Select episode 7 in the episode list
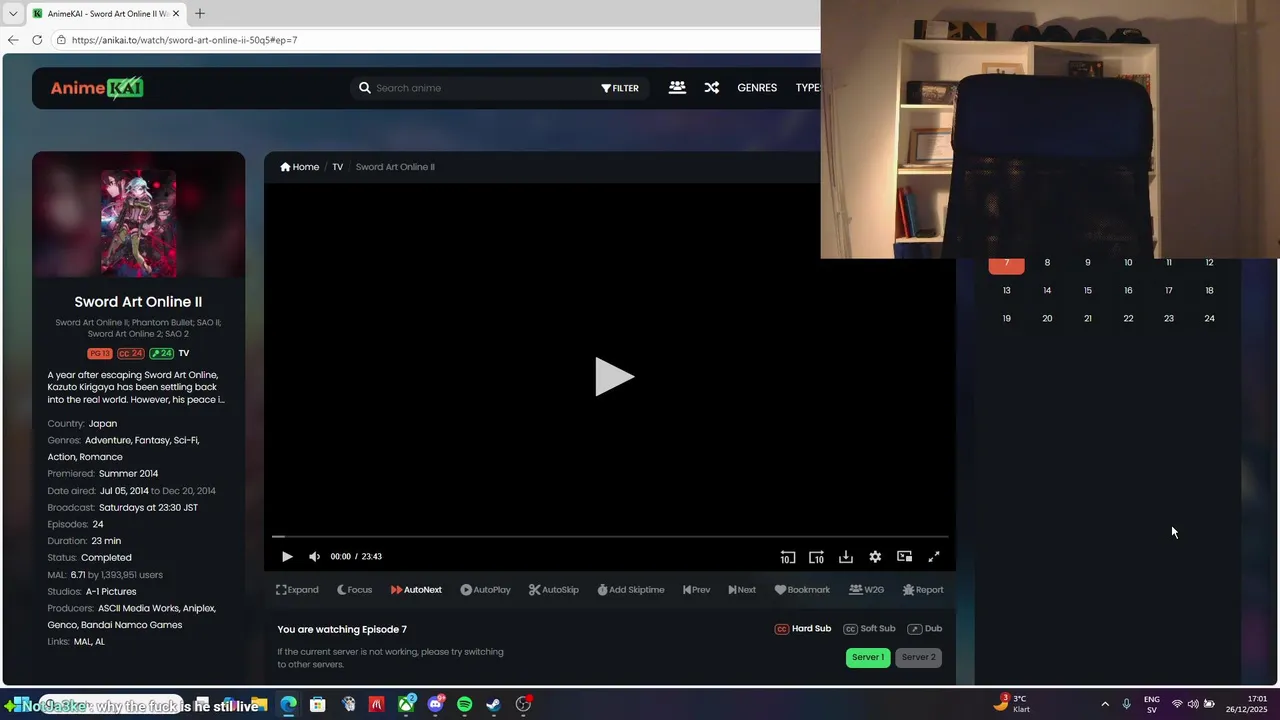Image resolution: width=1280 pixels, height=720 pixels. tap(1007, 264)
